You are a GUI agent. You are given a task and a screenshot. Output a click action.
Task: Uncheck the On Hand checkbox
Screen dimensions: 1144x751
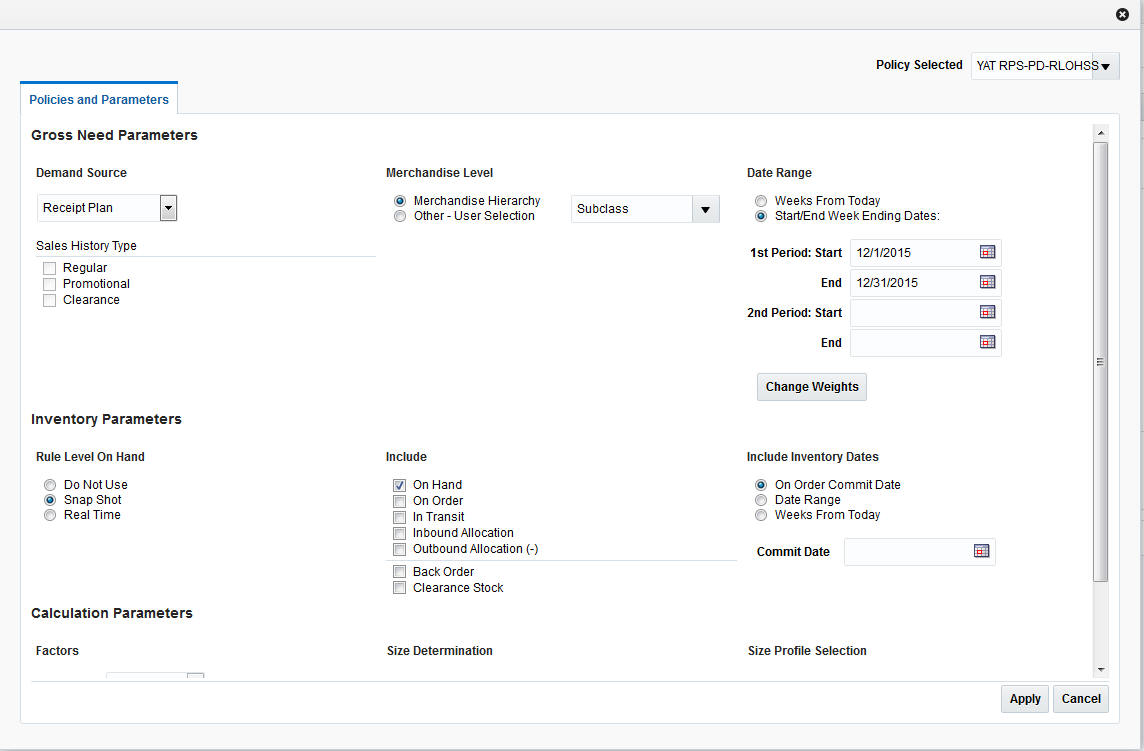pyautogui.click(x=400, y=485)
